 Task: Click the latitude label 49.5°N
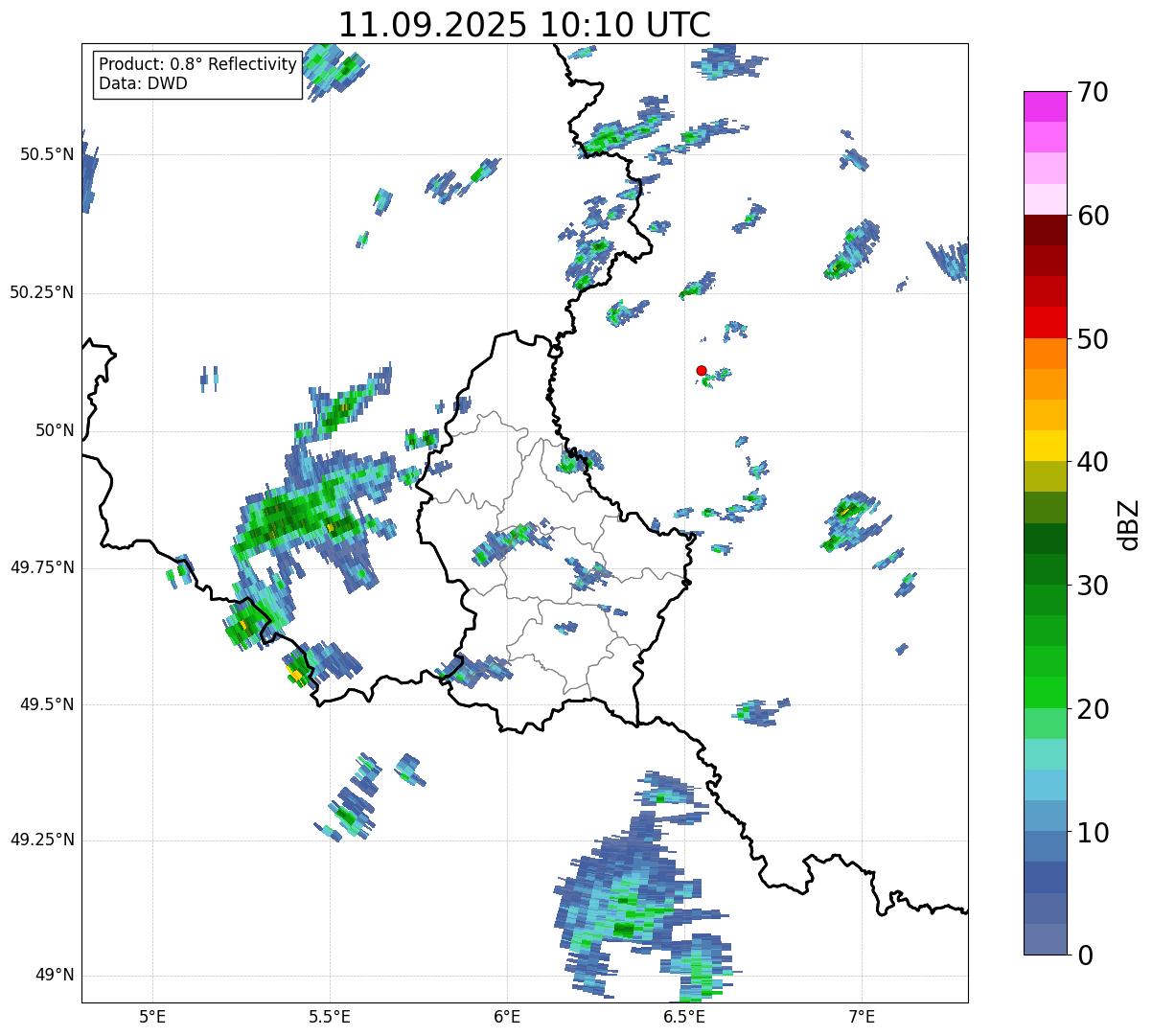click(x=47, y=704)
